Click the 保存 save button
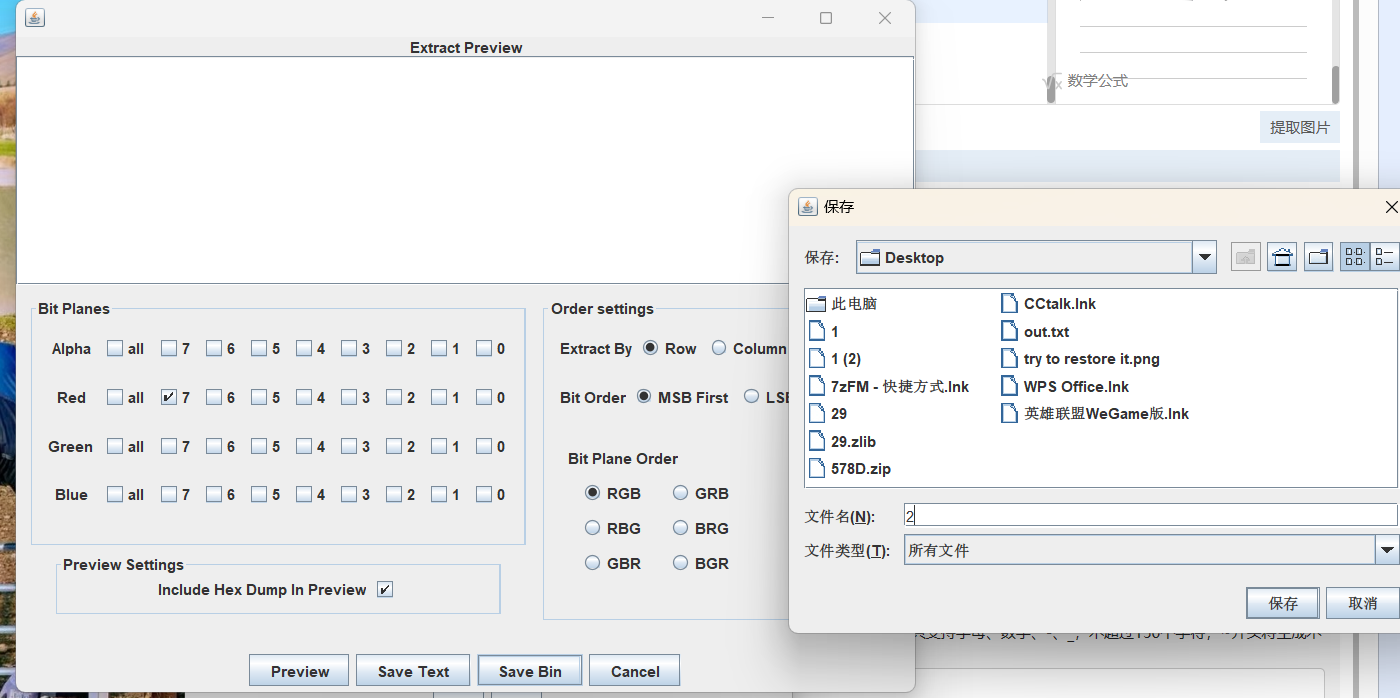 pos(1283,603)
